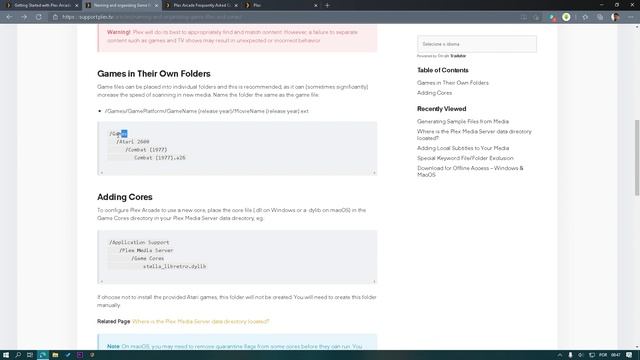Click the Adding Cores heading

pos(124,197)
